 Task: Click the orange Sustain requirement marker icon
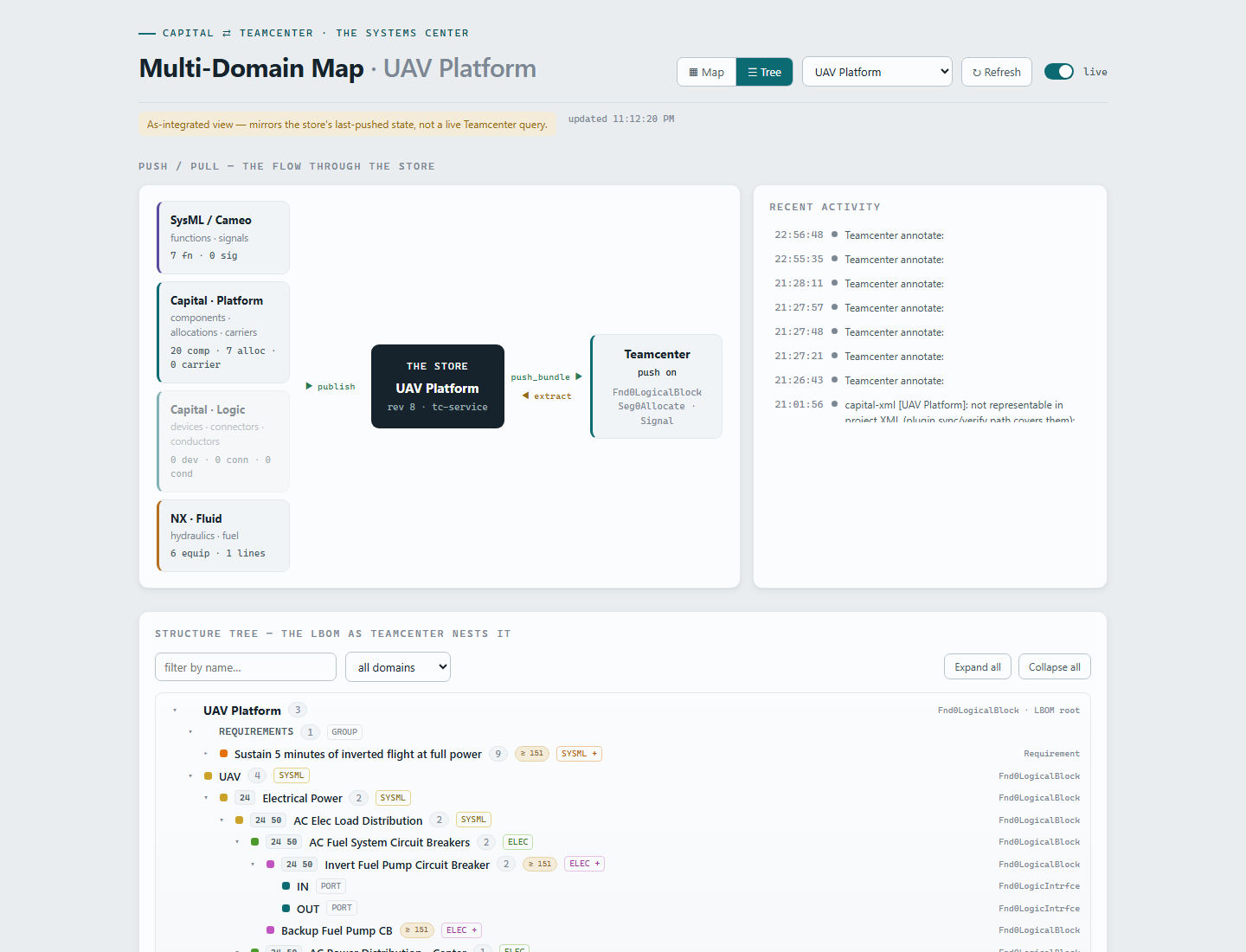(x=223, y=754)
